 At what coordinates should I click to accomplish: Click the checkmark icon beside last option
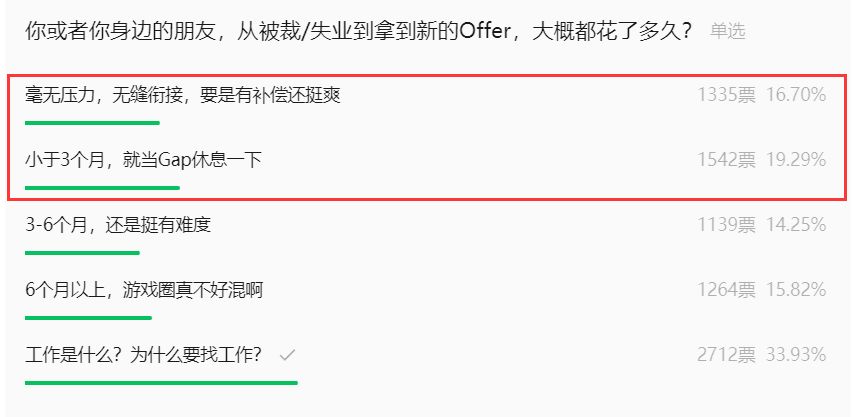287,356
